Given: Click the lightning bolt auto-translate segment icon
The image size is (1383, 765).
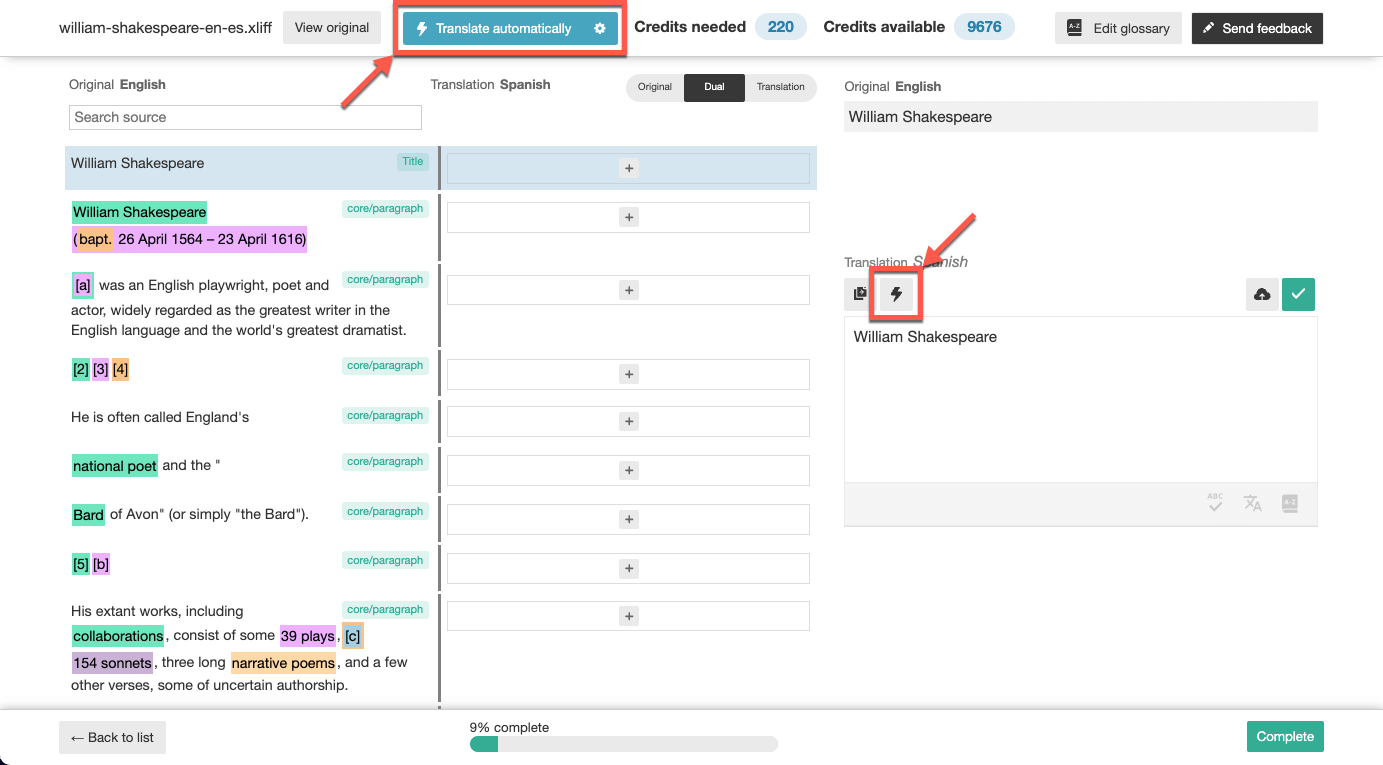Looking at the screenshot, I should 896,294.
